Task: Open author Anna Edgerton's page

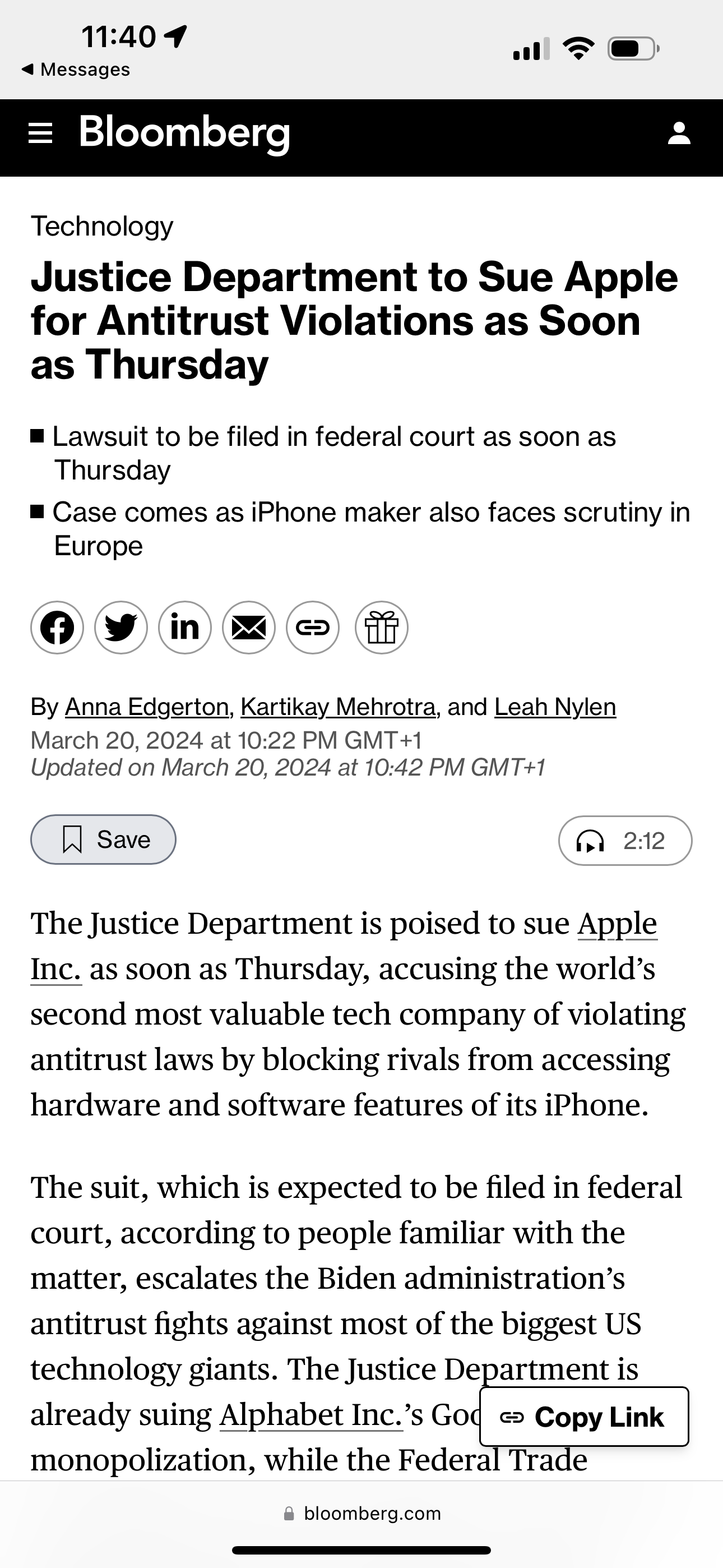Action: tap(147, 707)
